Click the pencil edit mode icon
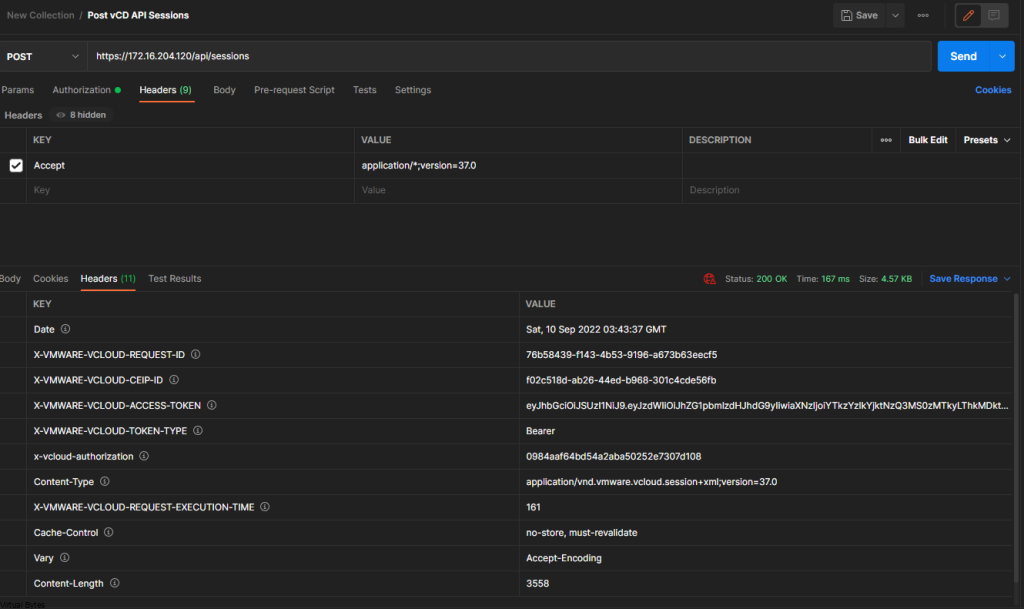1024x609 pixels. coord(968,15)
